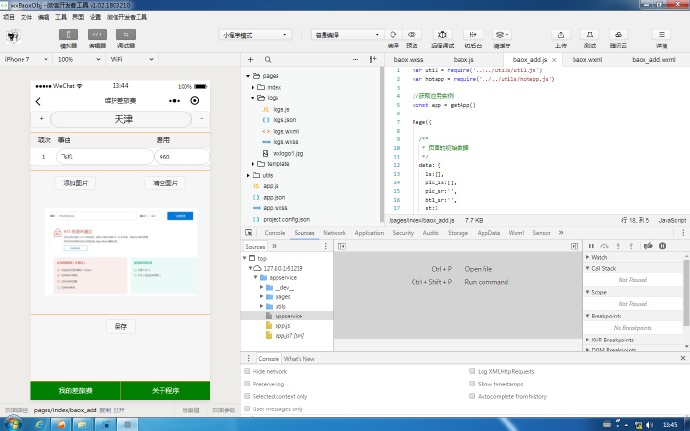690x431 pixels.
Task: Click the Step over debugger icon
Action: (604, 246)
